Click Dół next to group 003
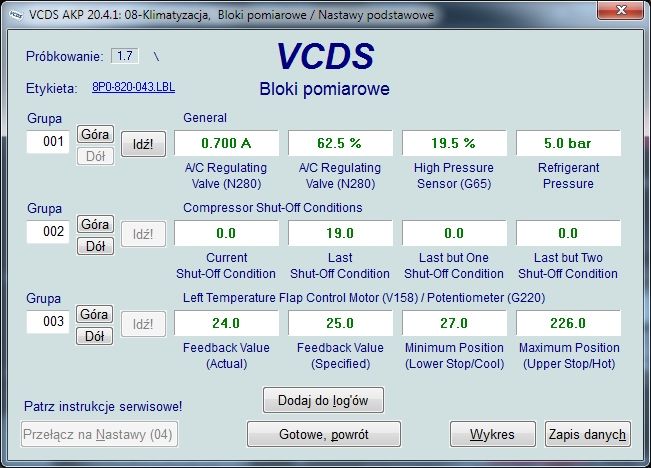The width and height of the screenshot is (651, 468). pyautogui.click(x=94, y=336)
